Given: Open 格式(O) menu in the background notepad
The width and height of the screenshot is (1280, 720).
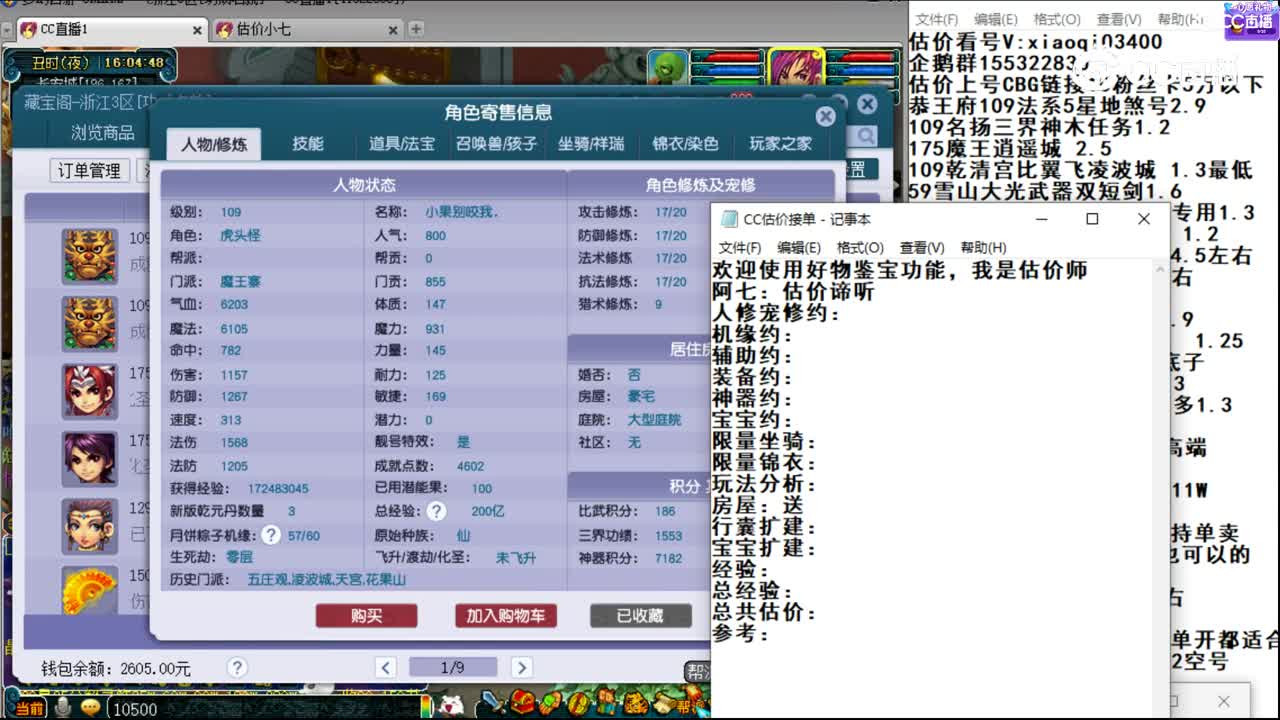Looking at the screenshot, I should point(1057,19).
